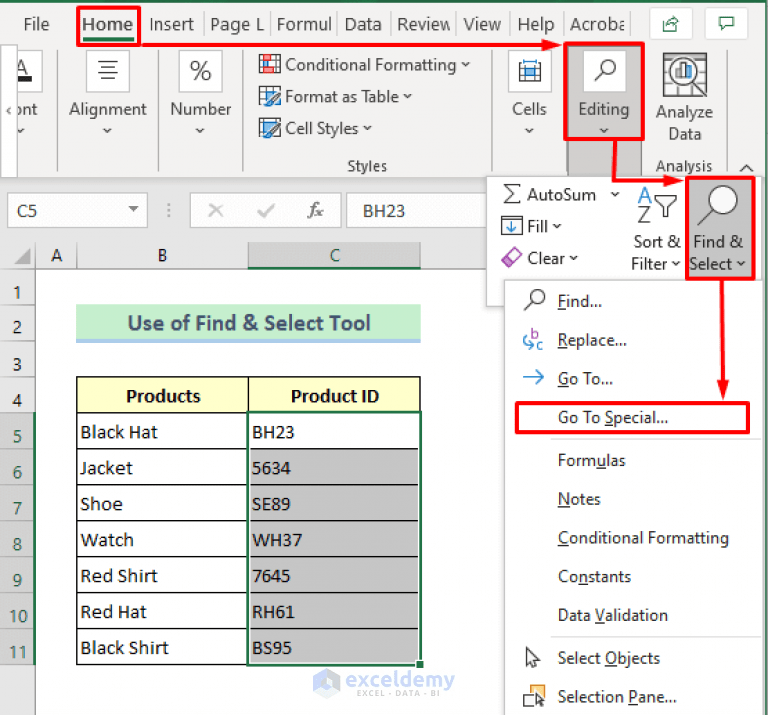This screenshot has width=768, height=715.
Task: Click the Red Shirt cell
Action: click(x=162, y=575)
